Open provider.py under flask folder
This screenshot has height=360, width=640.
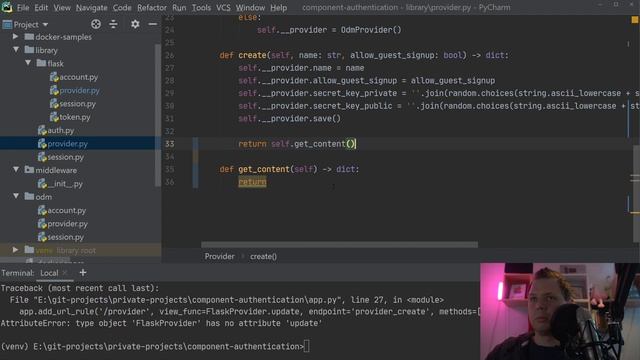coord(80,90)
